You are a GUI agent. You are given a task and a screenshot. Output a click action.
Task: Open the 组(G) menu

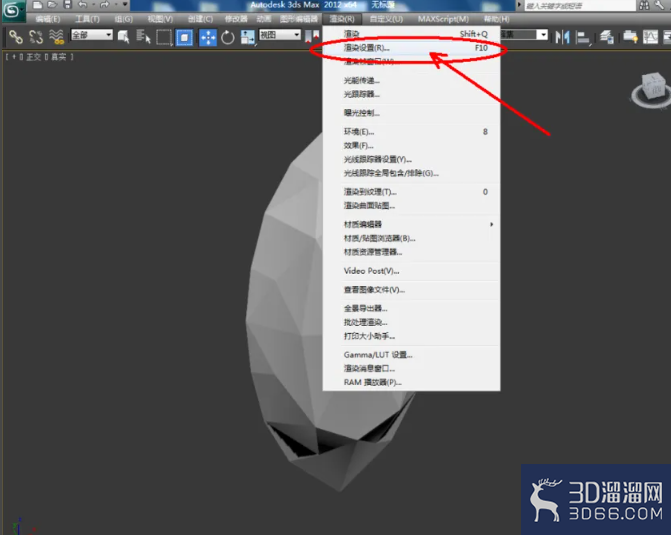[124, 19]
